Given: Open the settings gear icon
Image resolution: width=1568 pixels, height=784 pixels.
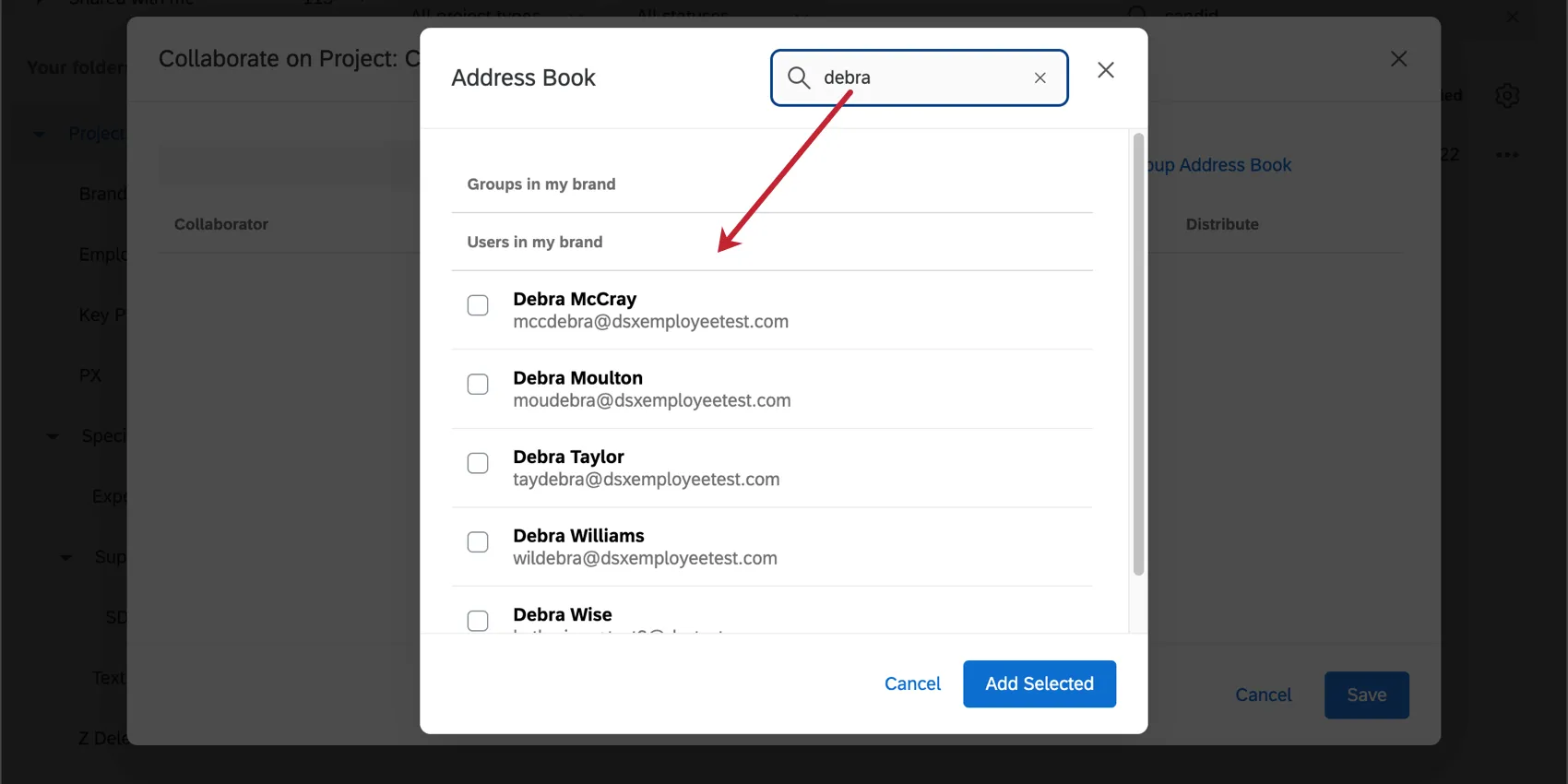Looking at the screenshot, I should pyautogui.click(x=1507, y=95).
